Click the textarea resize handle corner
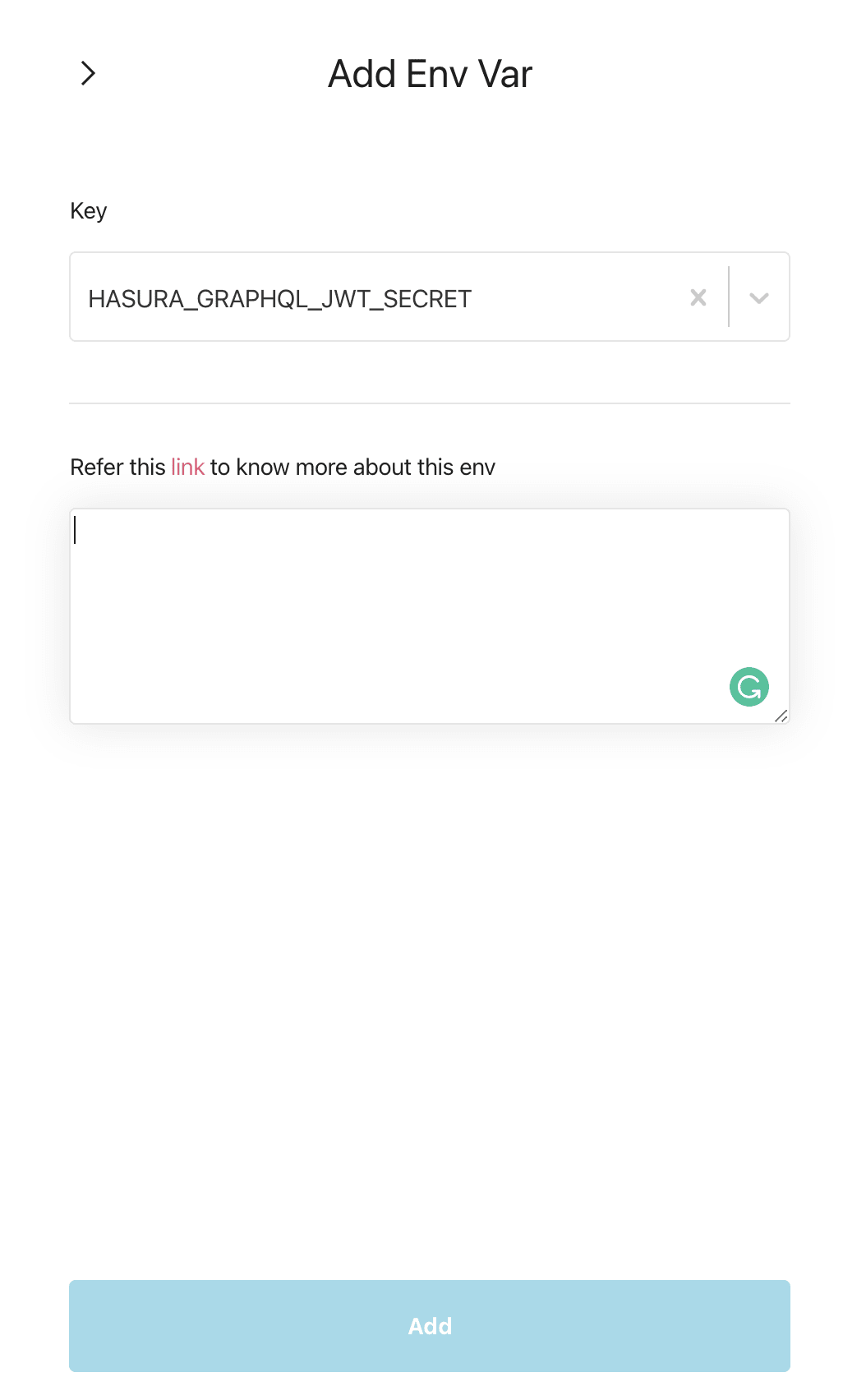Image resolution: width=843 pixels, height=1400 pixels. tap(781, 716)
